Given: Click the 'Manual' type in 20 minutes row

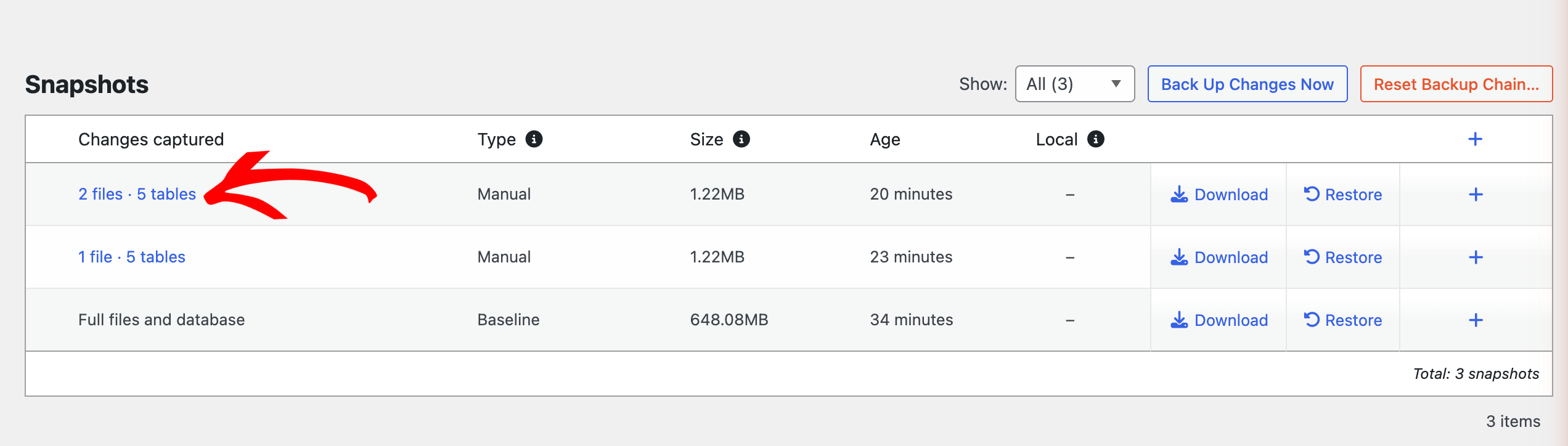Looking at the screenshot, I should tap(504, 194).
